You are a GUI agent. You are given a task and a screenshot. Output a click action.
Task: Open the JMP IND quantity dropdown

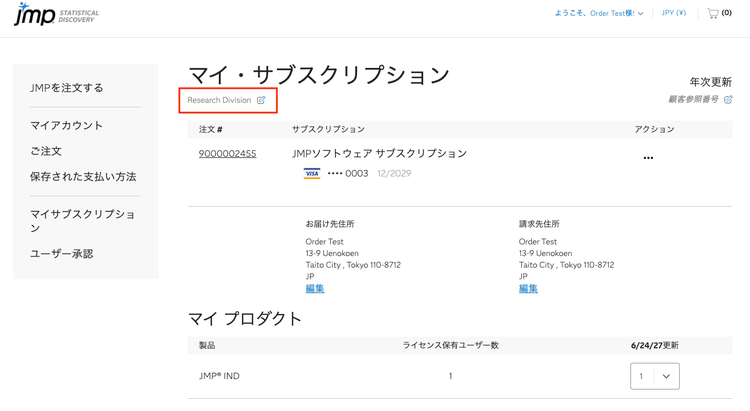pos(655,376)
